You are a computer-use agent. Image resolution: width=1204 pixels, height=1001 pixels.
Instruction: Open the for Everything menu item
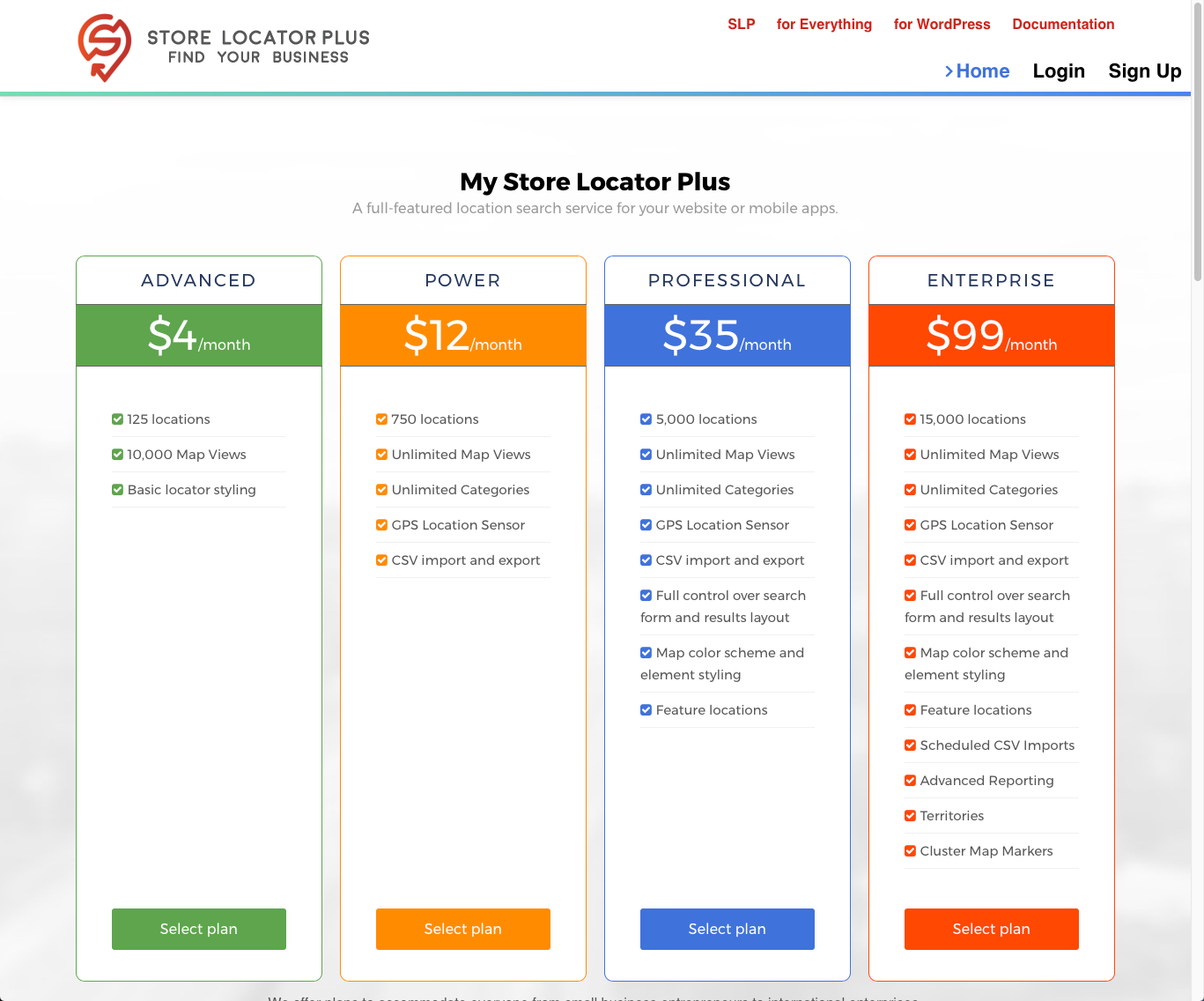click(x=824, y=24)
